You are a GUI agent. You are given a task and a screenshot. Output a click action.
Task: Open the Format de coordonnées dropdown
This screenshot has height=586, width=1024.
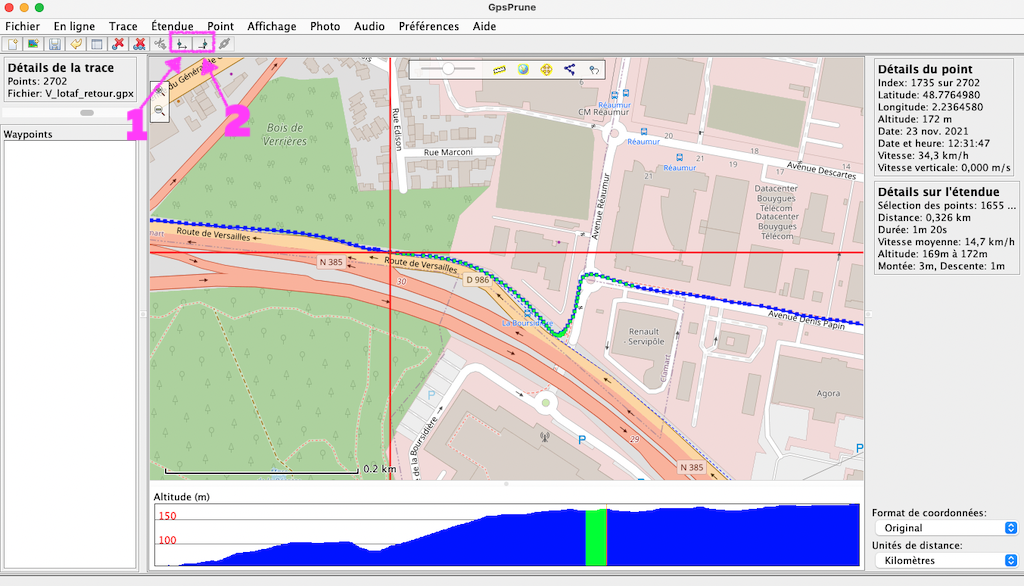(x=945, y=527)
